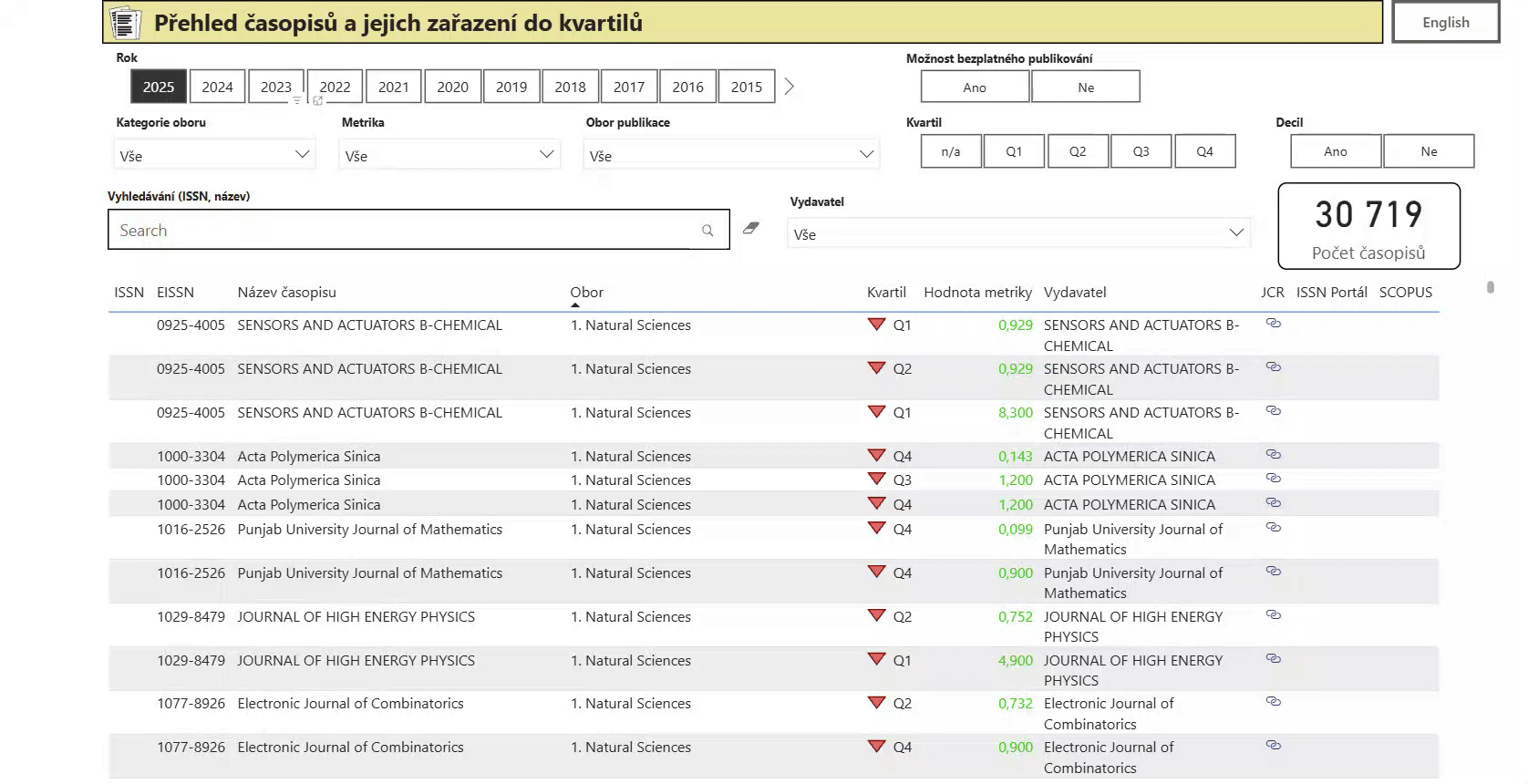Select year 2020 tab
This screenshot has height=784, width=1528.
pos(452,87)
